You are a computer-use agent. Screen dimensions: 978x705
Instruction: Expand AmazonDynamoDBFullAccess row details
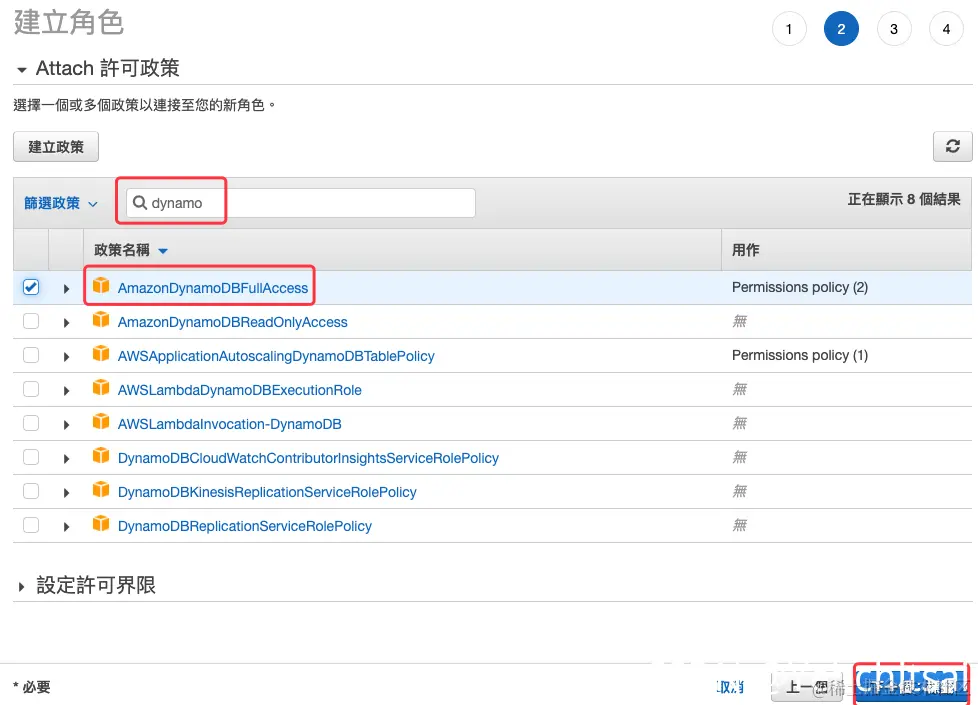coord(66,289)
